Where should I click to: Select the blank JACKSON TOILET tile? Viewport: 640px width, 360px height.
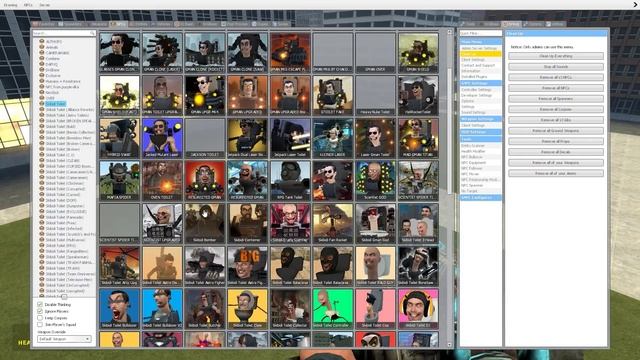[x=205, y=138]
